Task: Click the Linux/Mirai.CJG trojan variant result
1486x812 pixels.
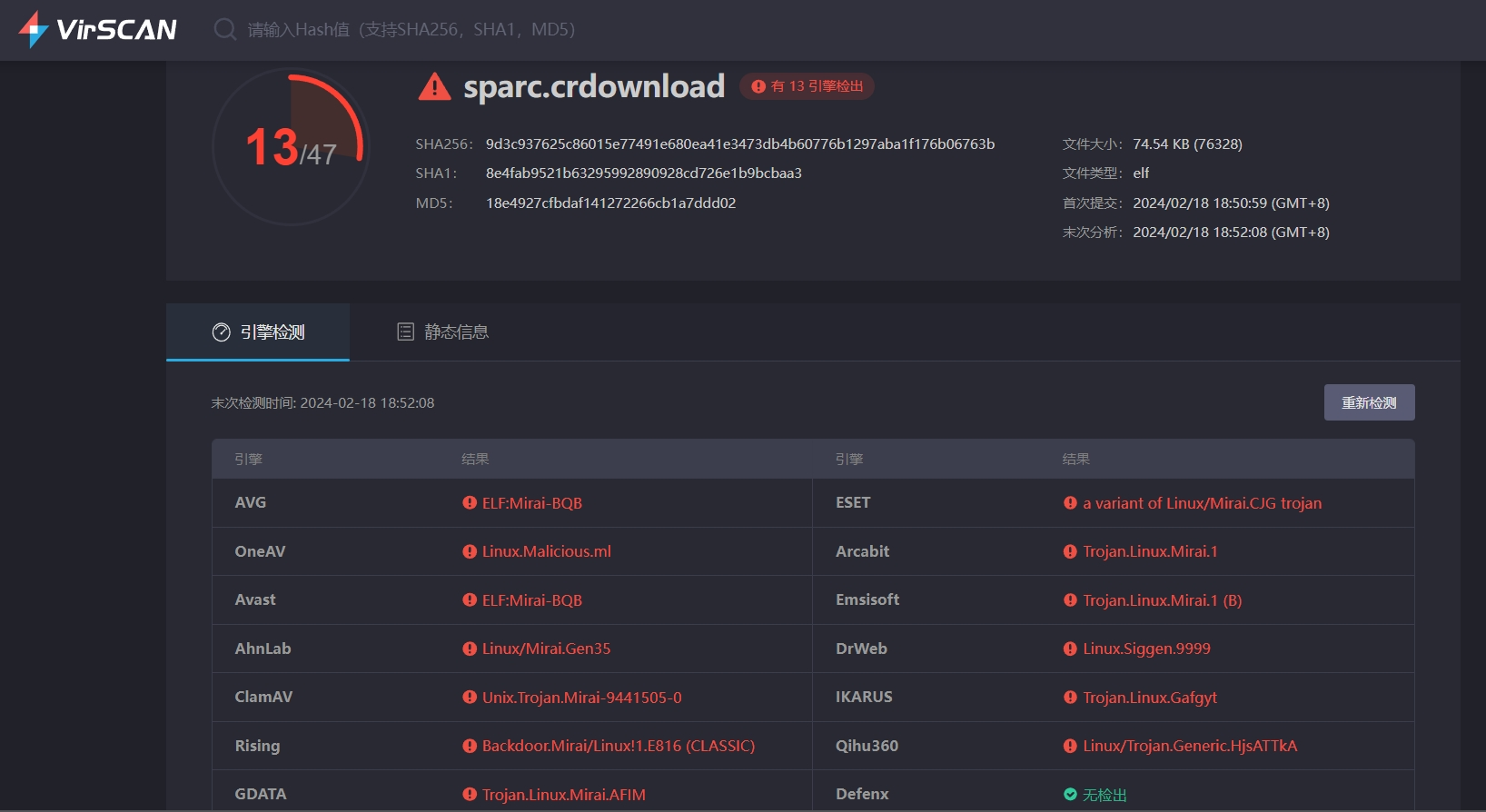Action: [x=1203, y=502]
